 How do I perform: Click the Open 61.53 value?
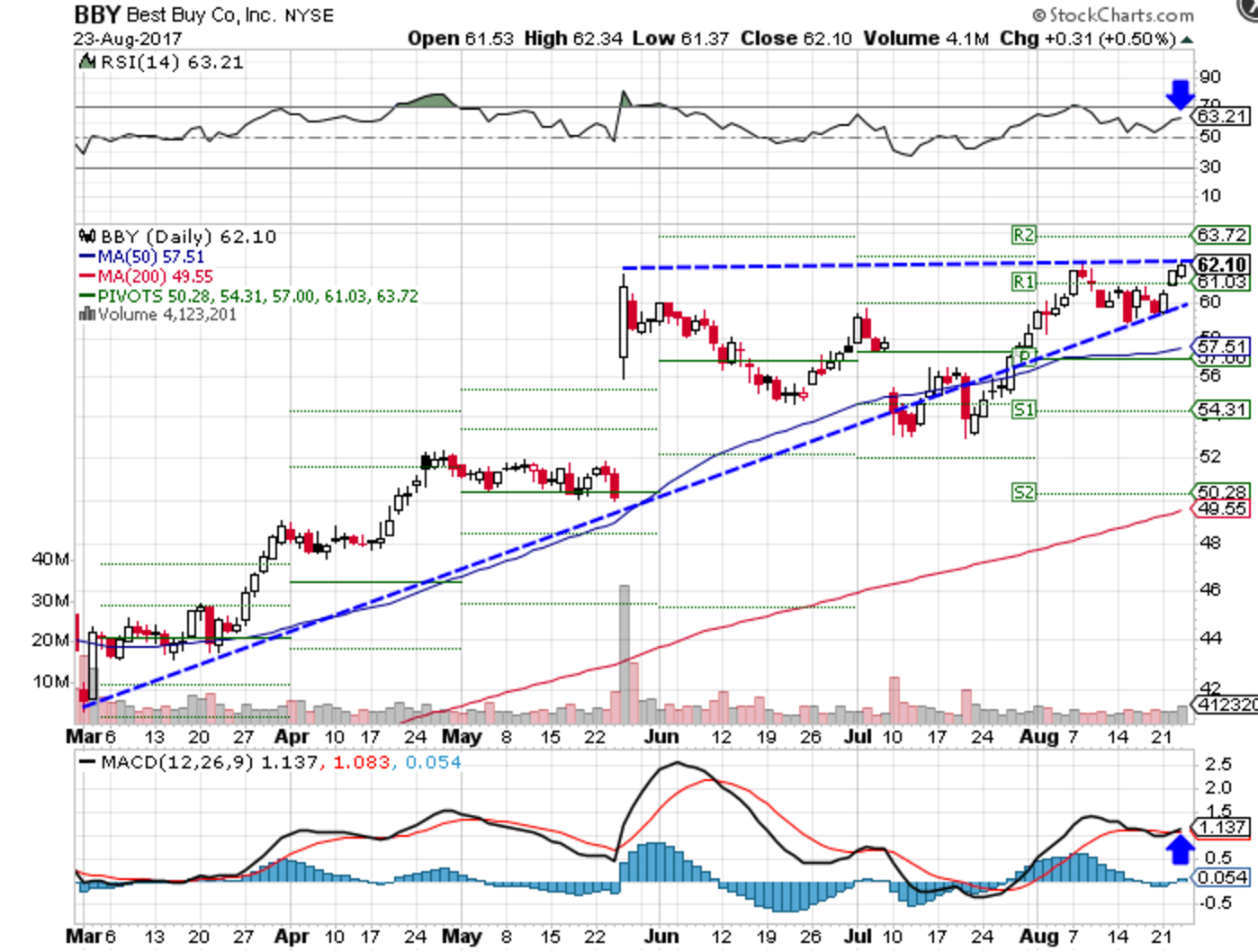461,39
